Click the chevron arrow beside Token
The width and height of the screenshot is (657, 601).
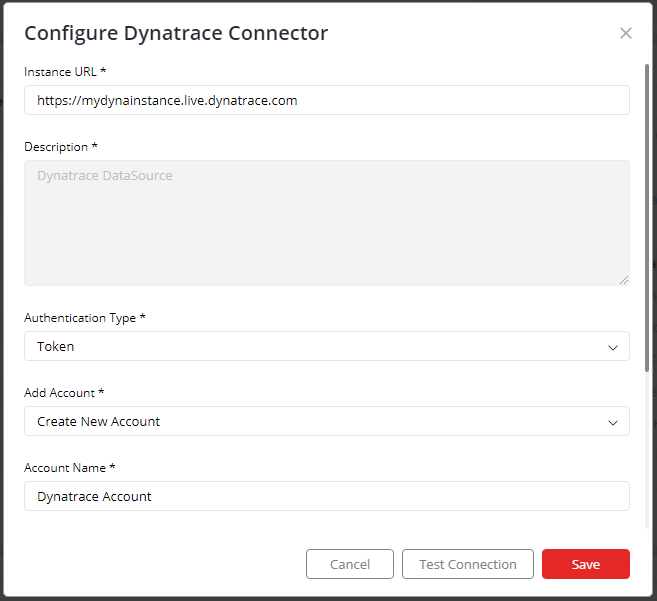tap(613, 347)
